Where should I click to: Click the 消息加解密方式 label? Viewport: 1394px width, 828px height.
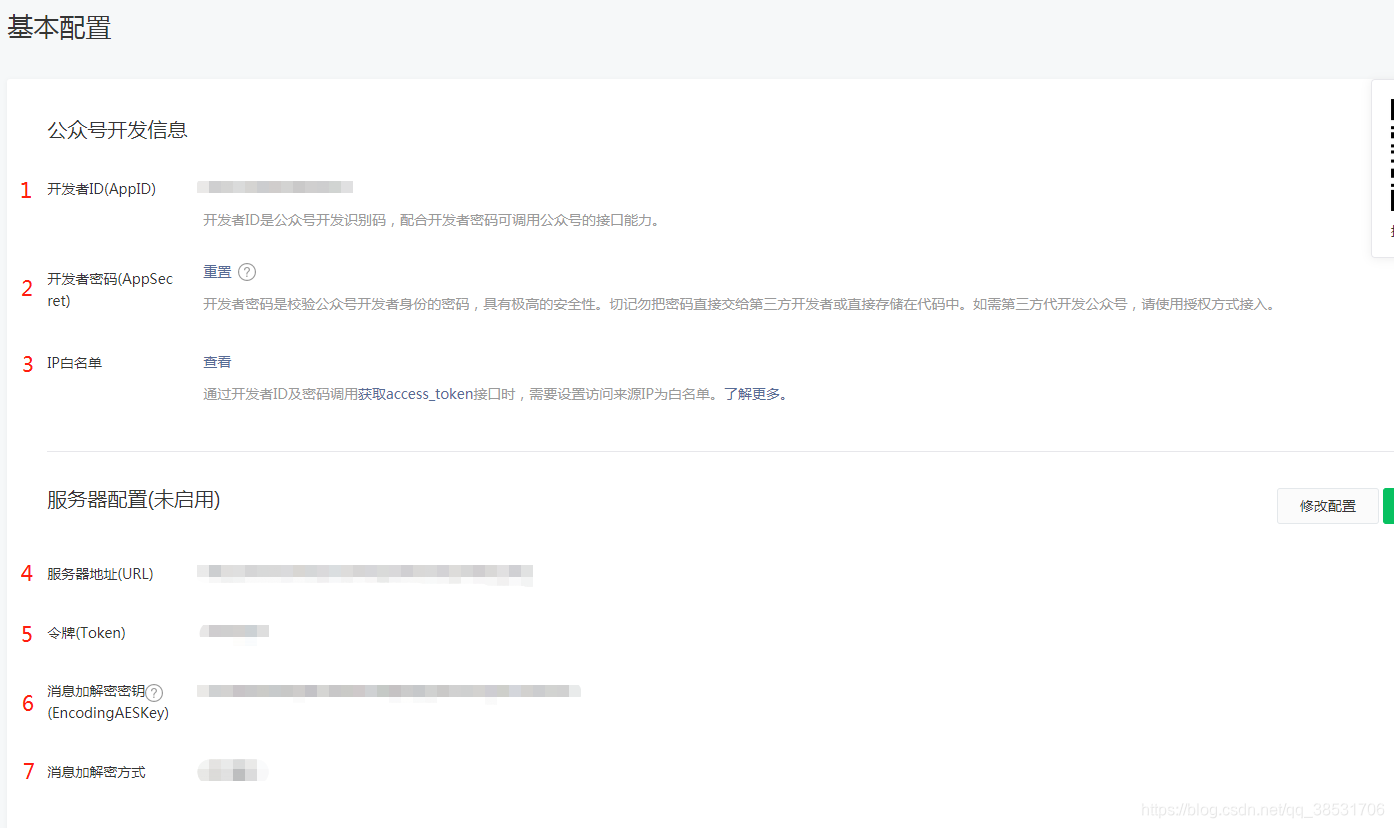coord(96,772)
